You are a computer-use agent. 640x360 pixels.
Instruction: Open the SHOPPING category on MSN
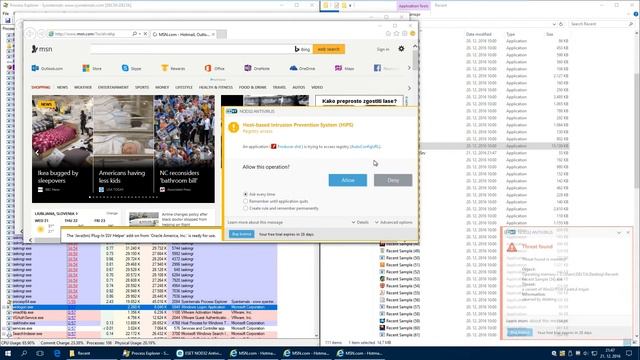click(41, 87)
